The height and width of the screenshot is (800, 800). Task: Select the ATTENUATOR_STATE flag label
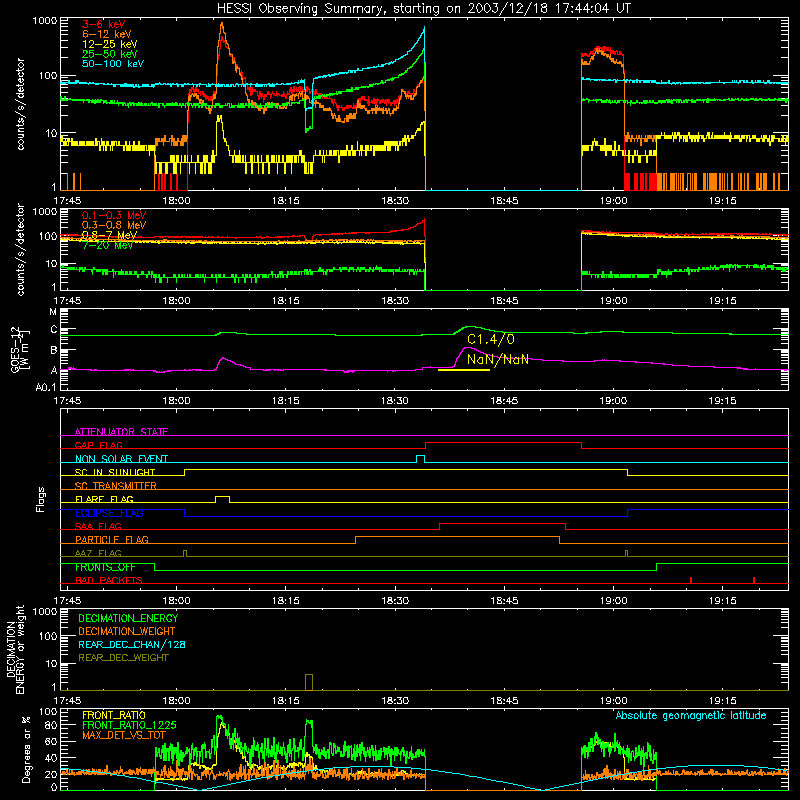point(121,432)
